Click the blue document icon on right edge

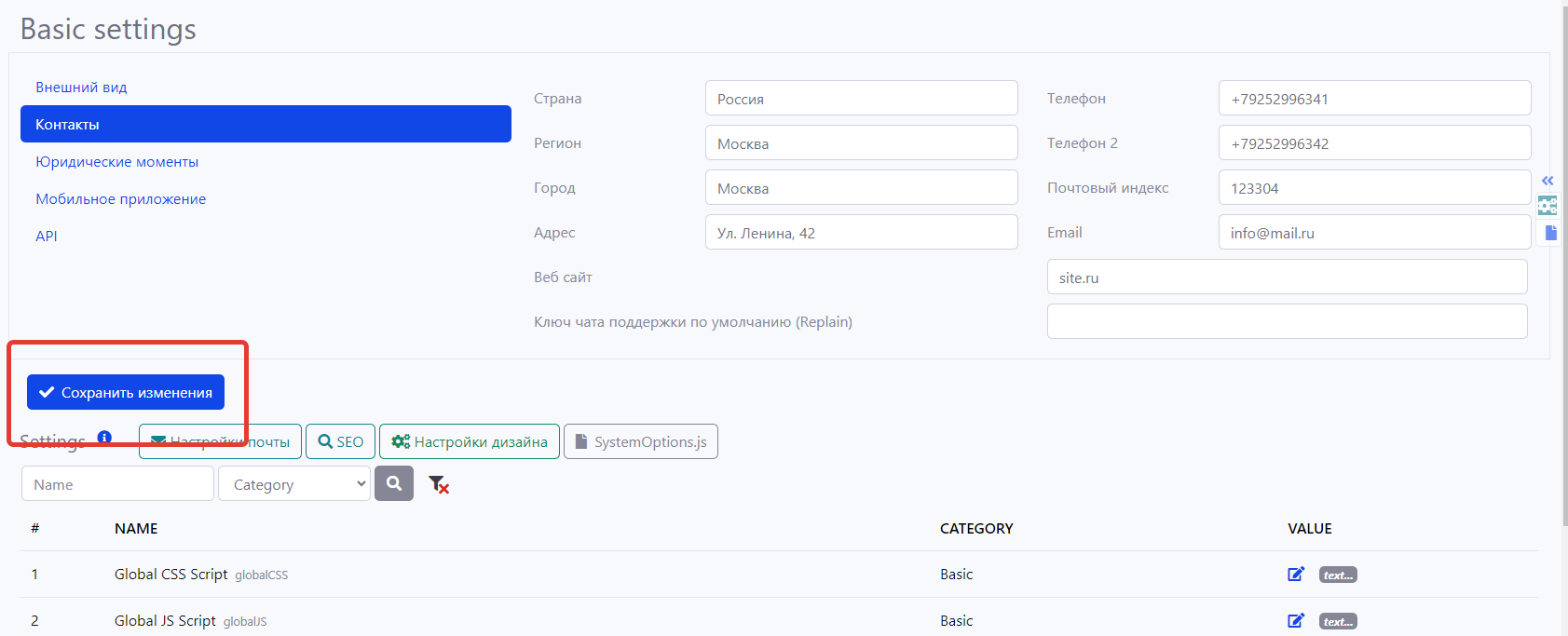click(1550, 233)
